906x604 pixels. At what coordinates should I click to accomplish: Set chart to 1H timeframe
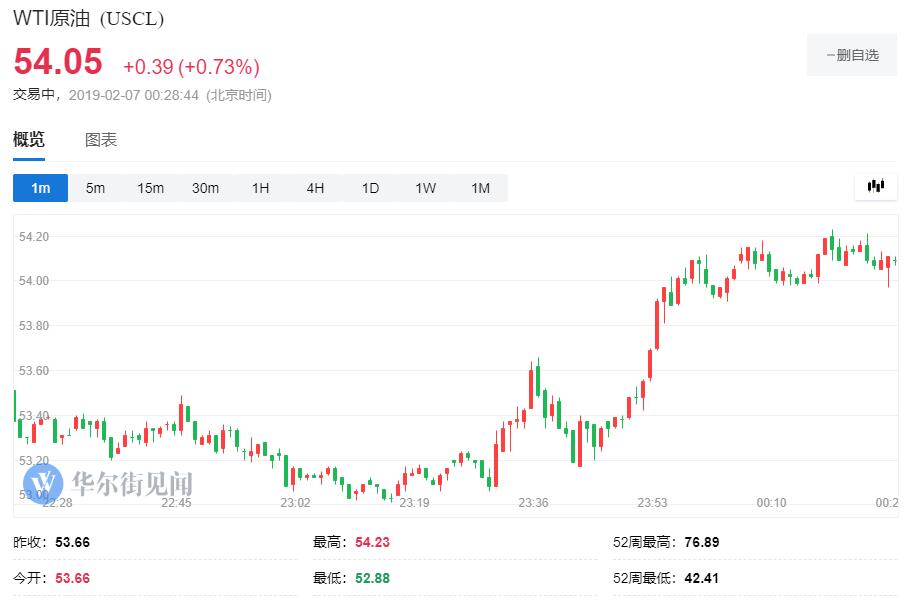(260, 188)
